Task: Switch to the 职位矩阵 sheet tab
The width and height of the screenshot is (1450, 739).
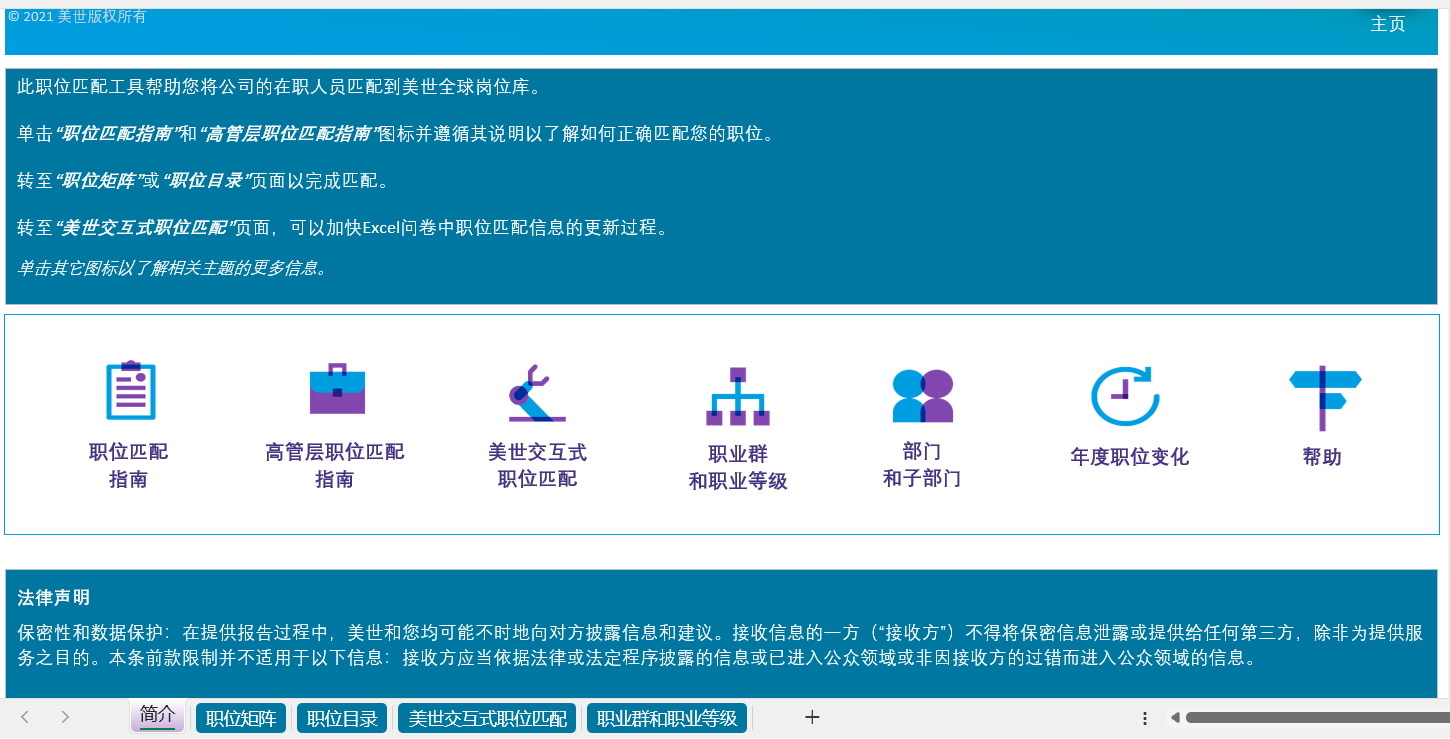Action: point(241,718)
